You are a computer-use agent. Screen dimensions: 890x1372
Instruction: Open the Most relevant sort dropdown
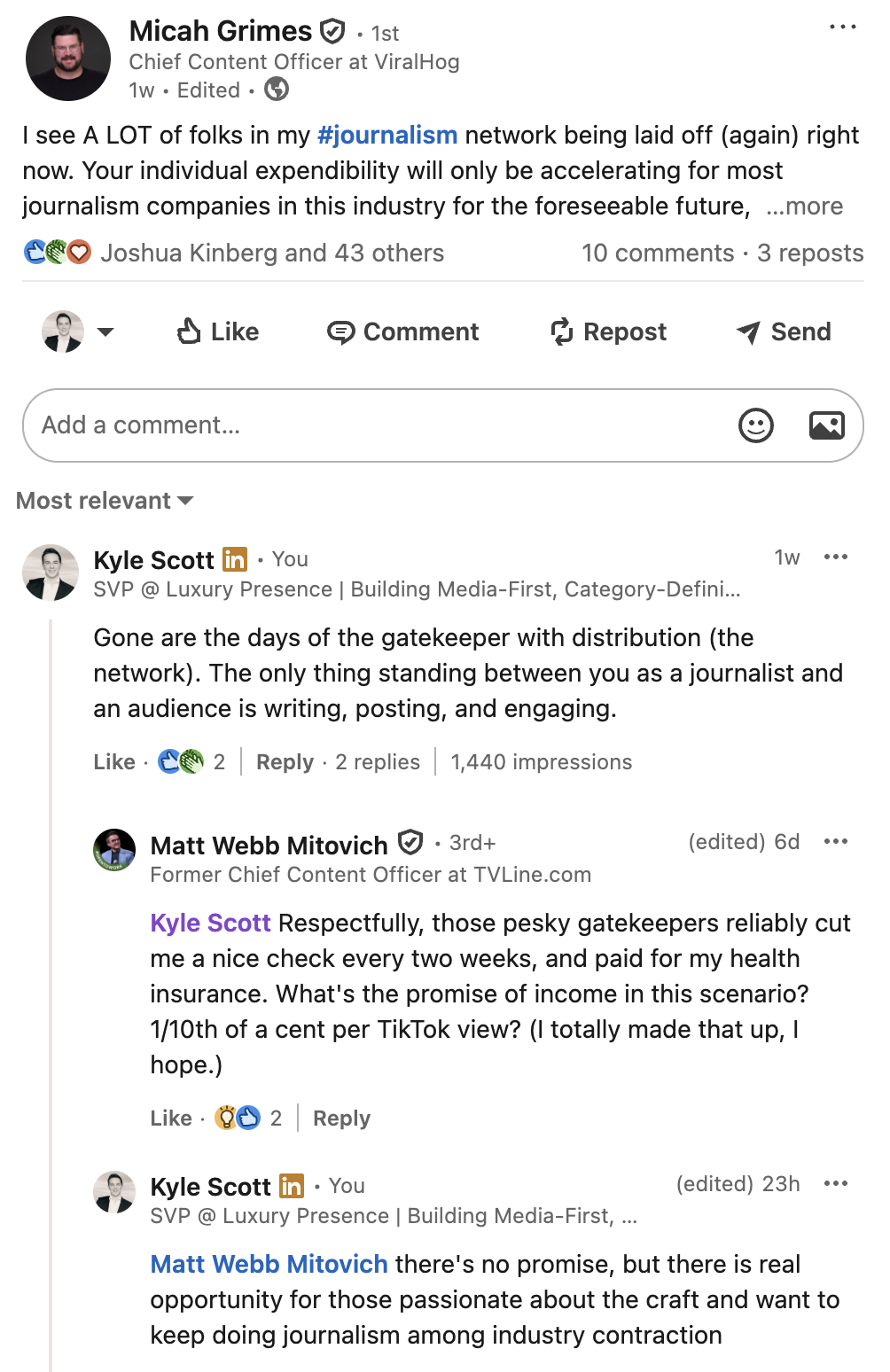pos(105,501)
